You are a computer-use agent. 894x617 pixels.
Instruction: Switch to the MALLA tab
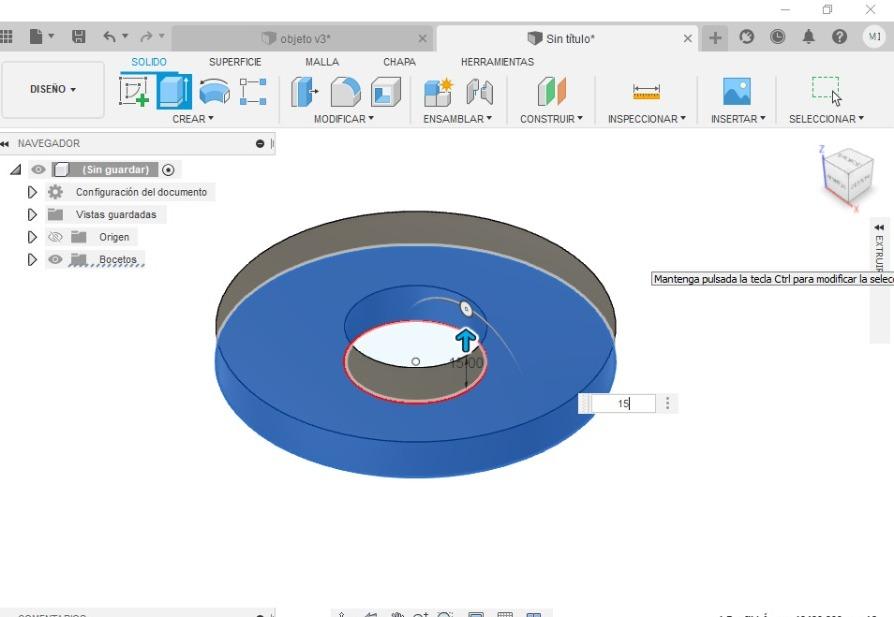322,62
